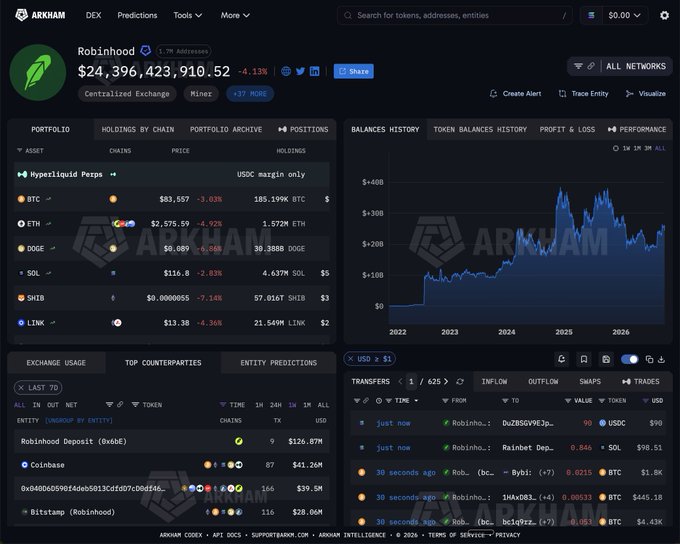
Task: Open the INFLOW transfers tab
Action: (x=494, y=381)
